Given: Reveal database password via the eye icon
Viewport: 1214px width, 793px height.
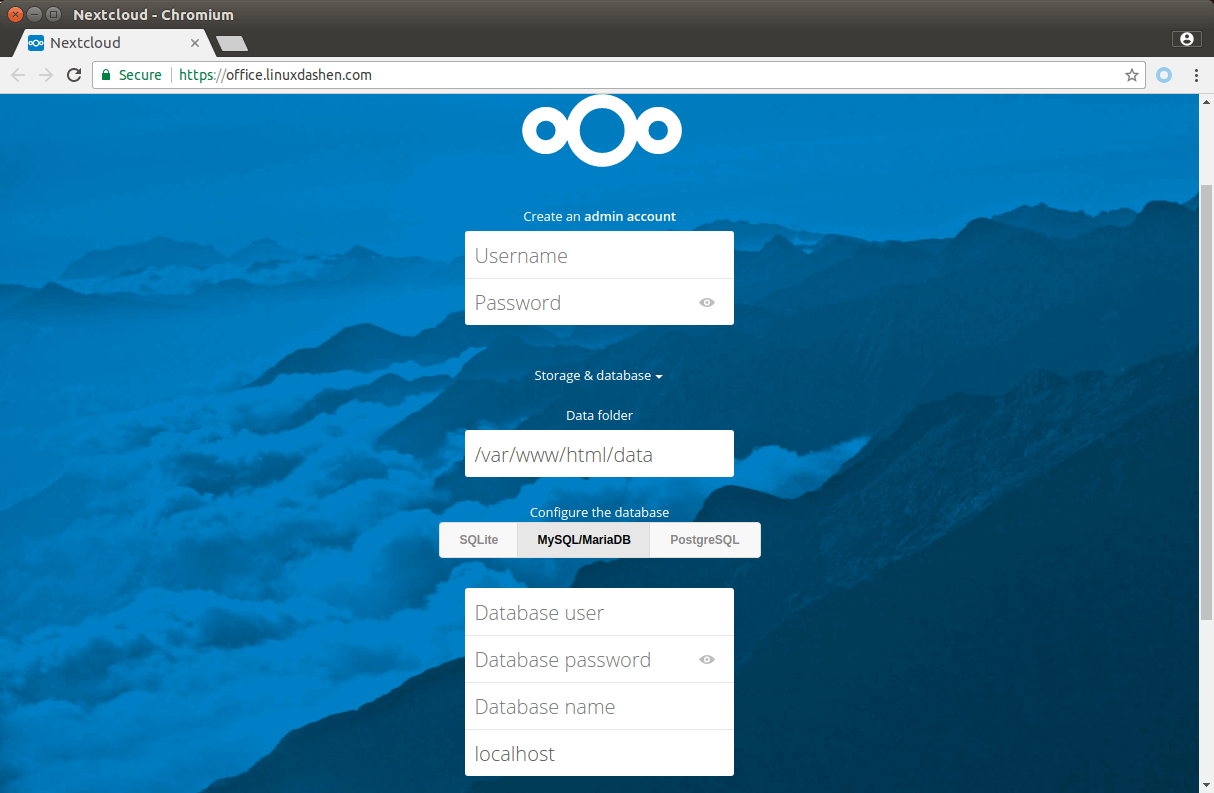Looking at the screenshot, I should pos(707,659).
